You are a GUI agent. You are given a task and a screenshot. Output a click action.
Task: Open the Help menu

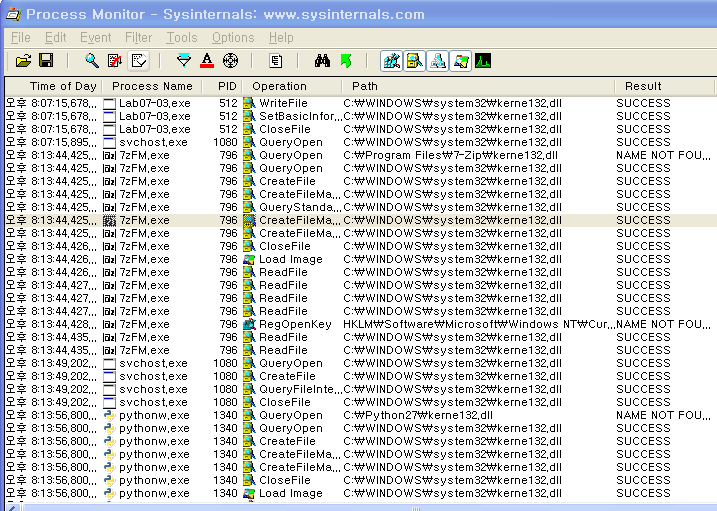click(281, 37)
